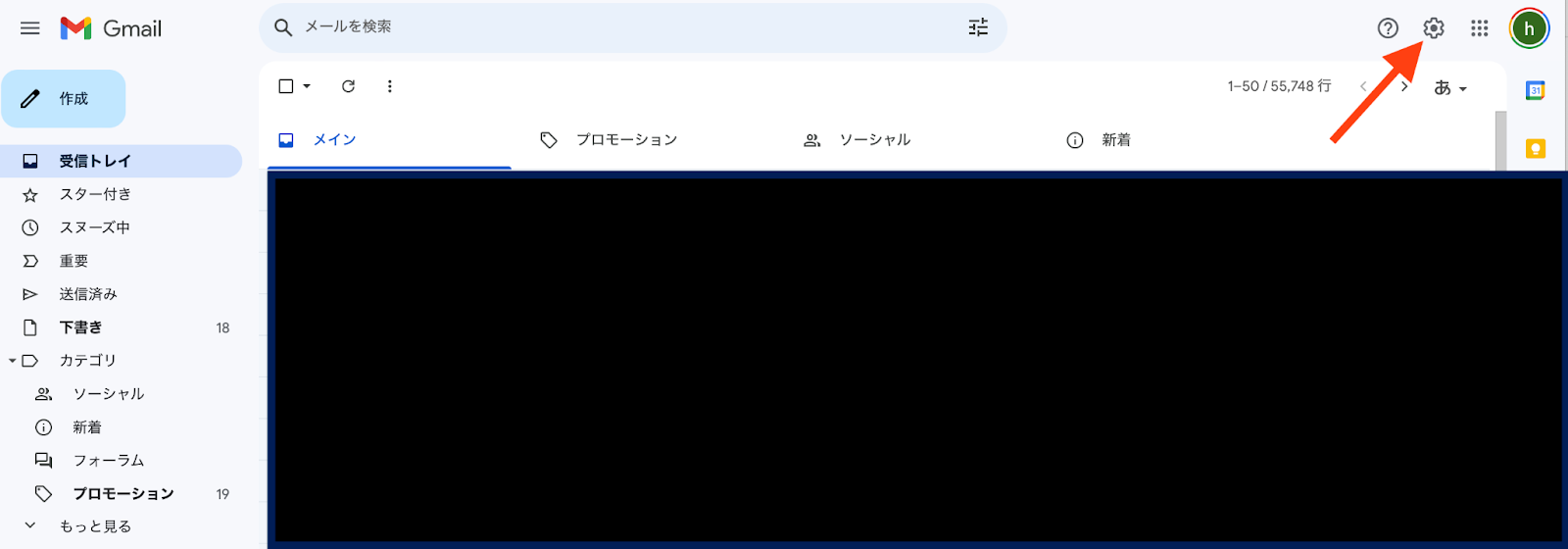Image resolution: width=1568 pixels, height=549 pixels.
Task: Open Google Calendar side panel icon
Action: point(1536,91)
